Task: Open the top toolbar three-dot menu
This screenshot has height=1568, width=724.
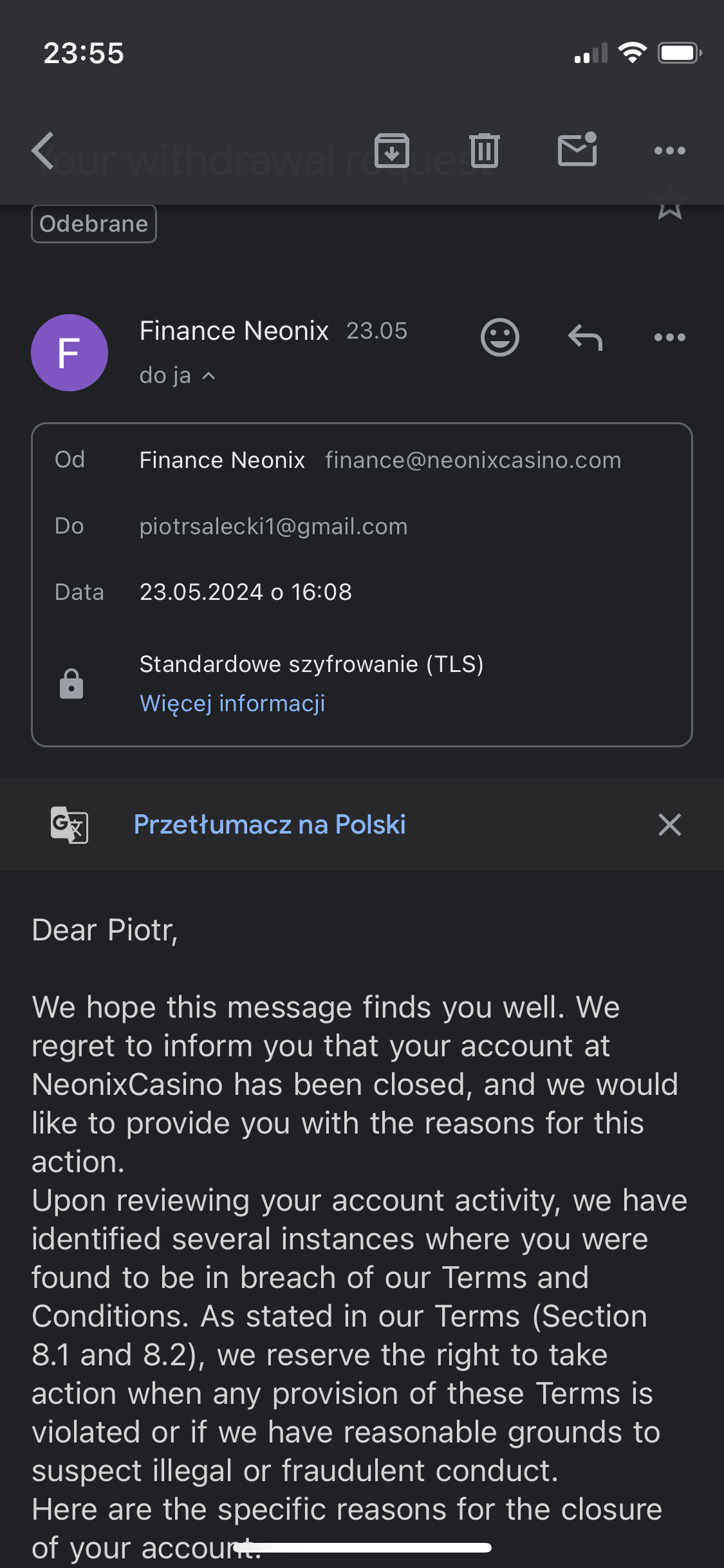Action: click(669, 151)
